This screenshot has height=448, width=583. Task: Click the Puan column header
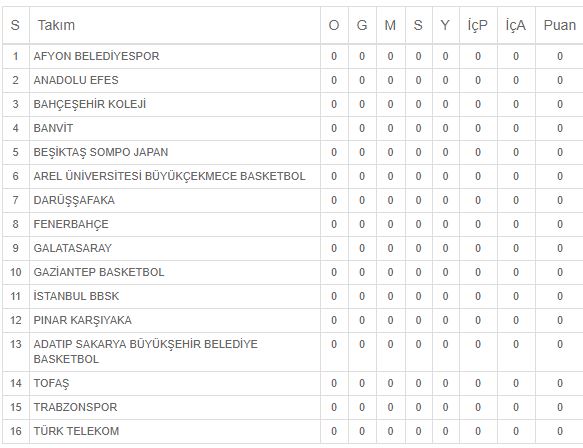pos(560,25)
